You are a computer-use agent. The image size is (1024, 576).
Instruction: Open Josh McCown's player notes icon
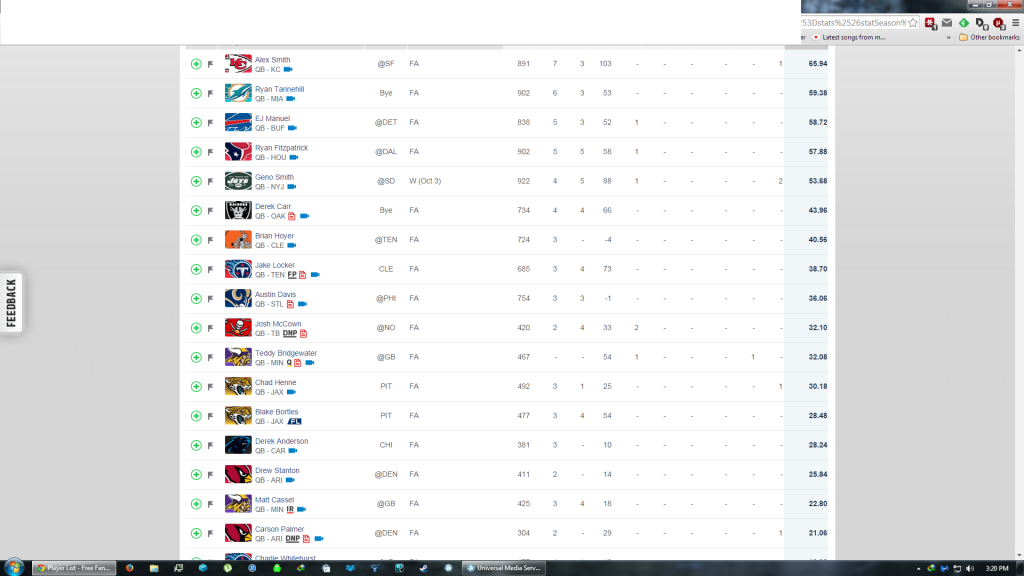coord(304,334)
